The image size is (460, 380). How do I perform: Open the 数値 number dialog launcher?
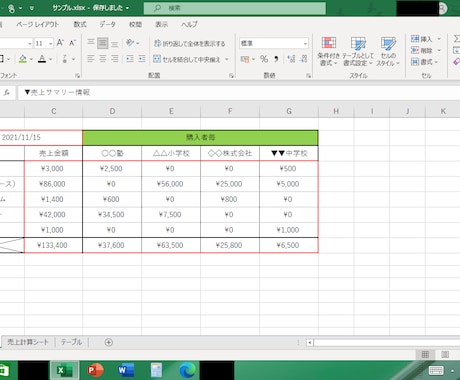tap(309, 76)
